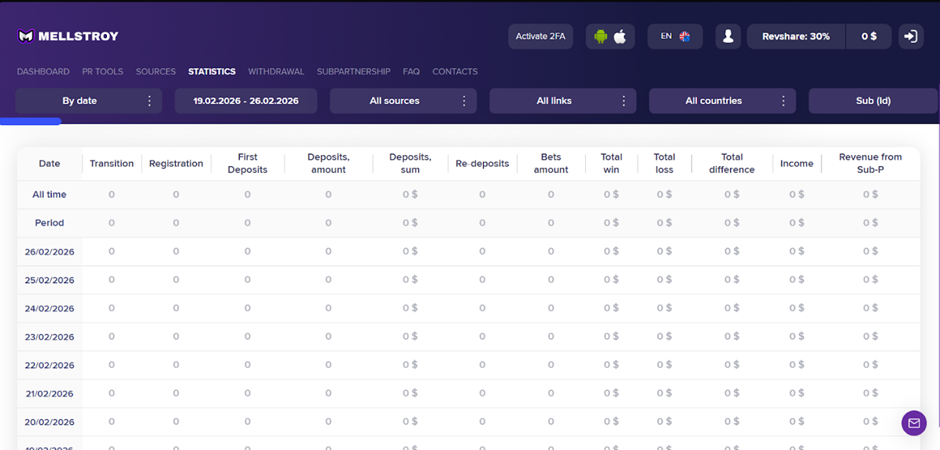Viewport: 940px width, 450px height.
Task: Click the 0 $ balance button
Action: tap(868, 37)
